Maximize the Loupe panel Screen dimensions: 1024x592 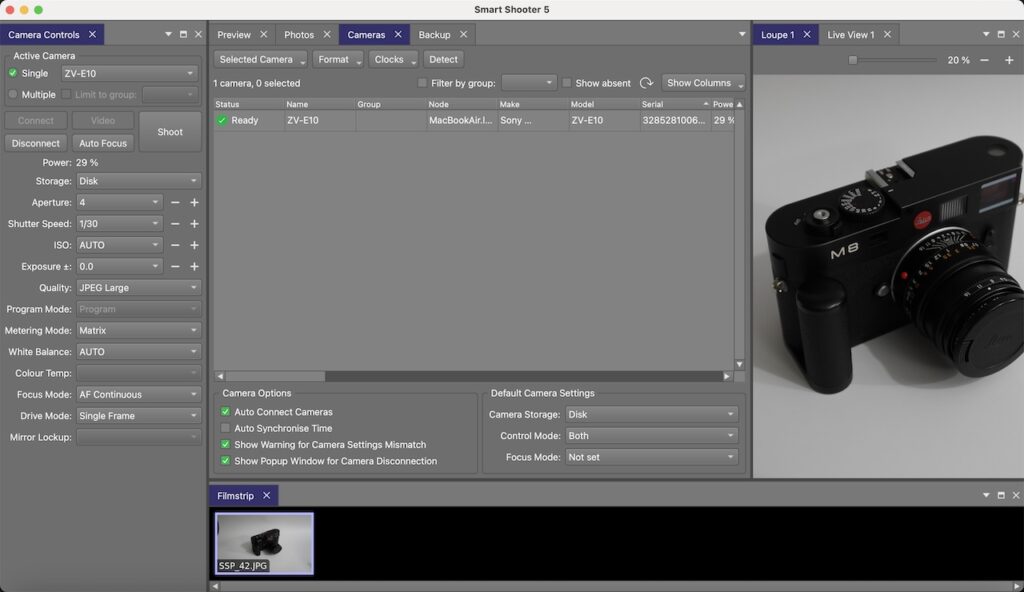pos(1001,35)
